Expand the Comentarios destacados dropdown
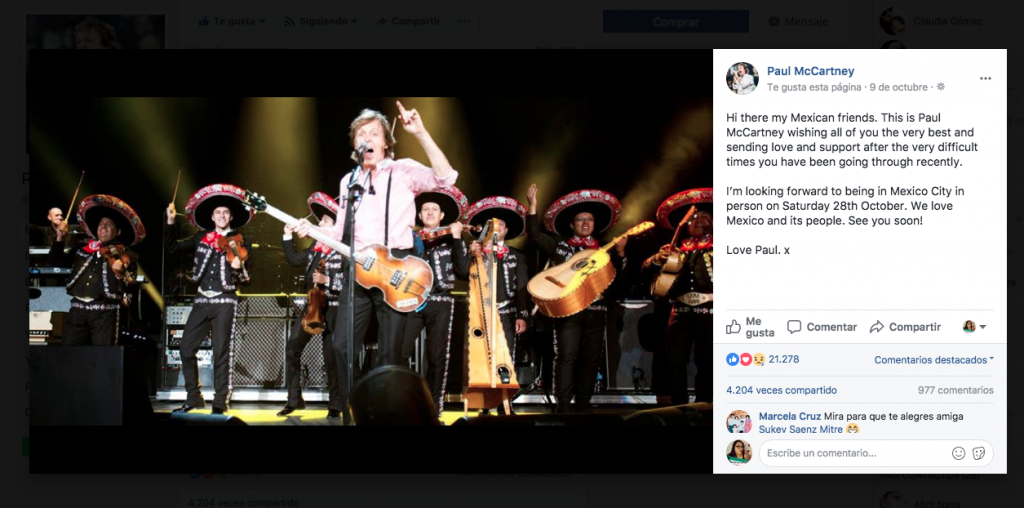Image resolution: width=1024 pixels, height=508 pixels. tap(934, 360)
